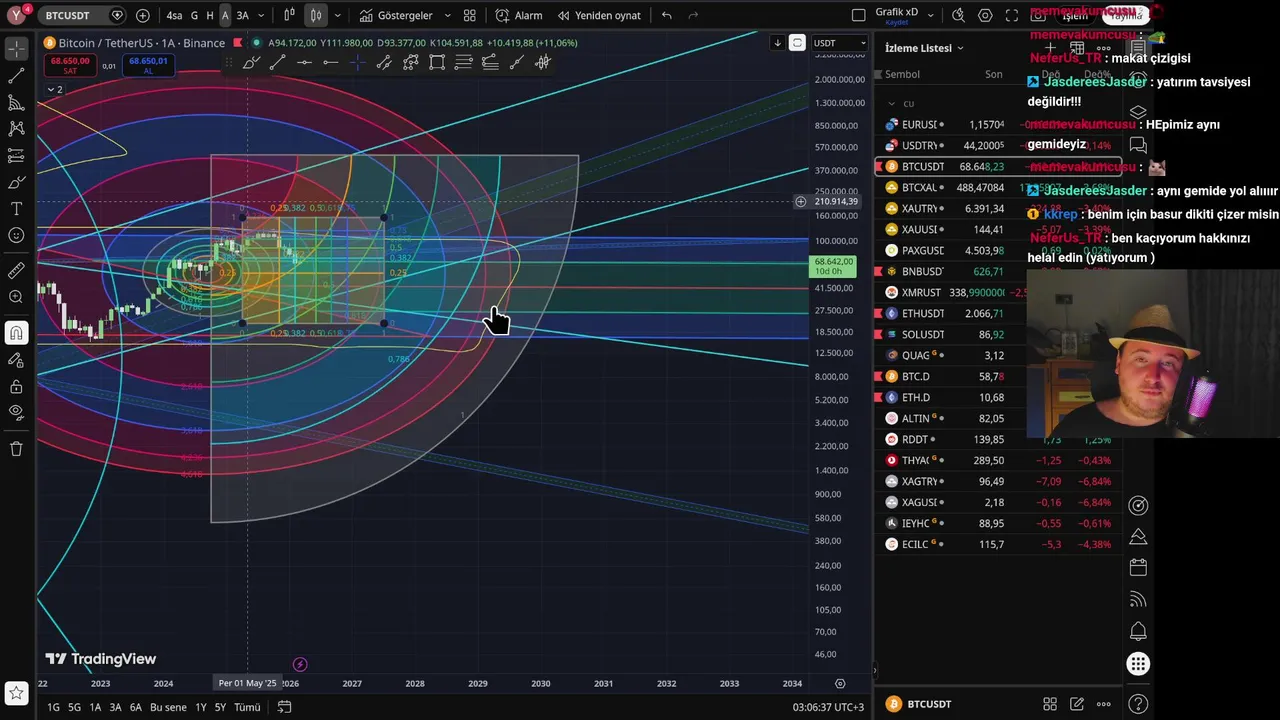The height and width of the screenshot is (720, 1280).
Task: Open the forecasting and measurement tools
Action: pos(16,156)
